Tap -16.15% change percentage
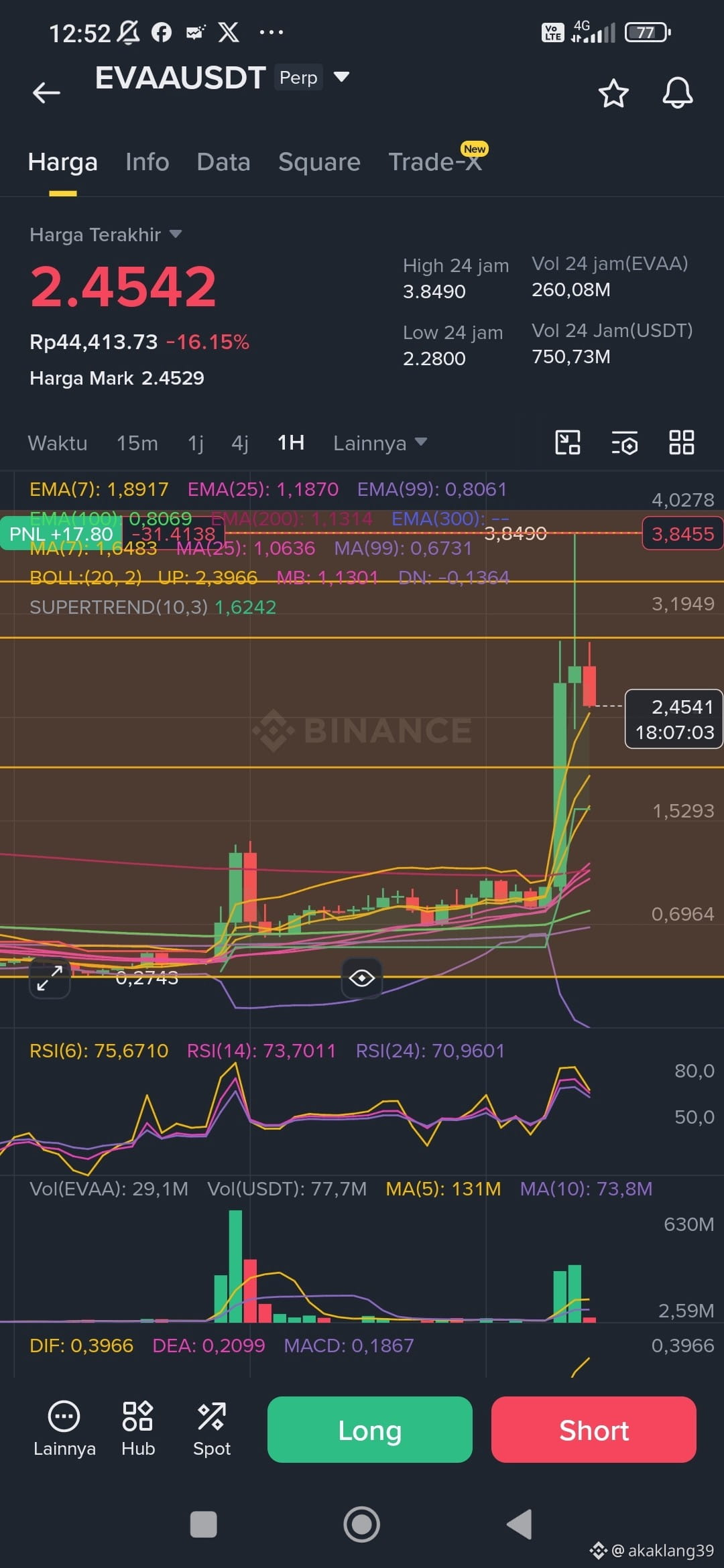 click(x=208, y=342)
